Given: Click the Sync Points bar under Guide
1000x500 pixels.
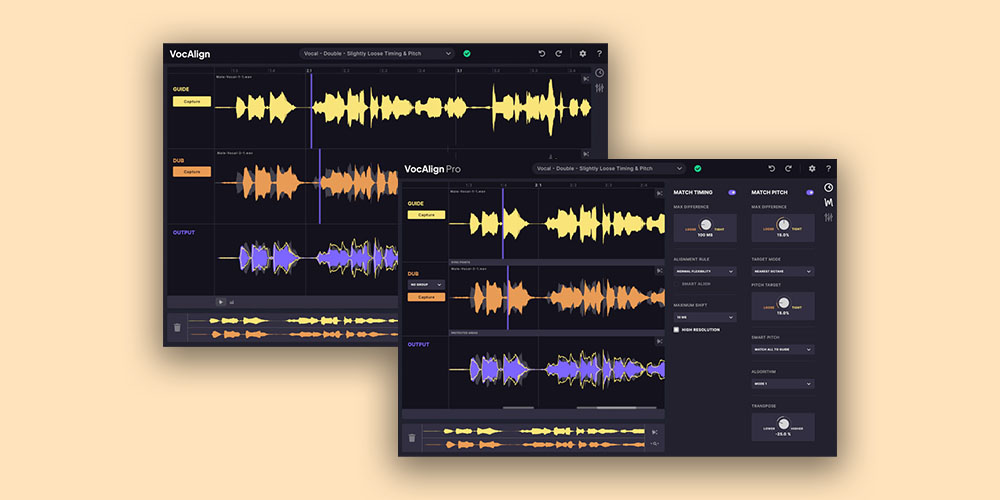Looking at the screenshot, I should [x=556, y=262].
